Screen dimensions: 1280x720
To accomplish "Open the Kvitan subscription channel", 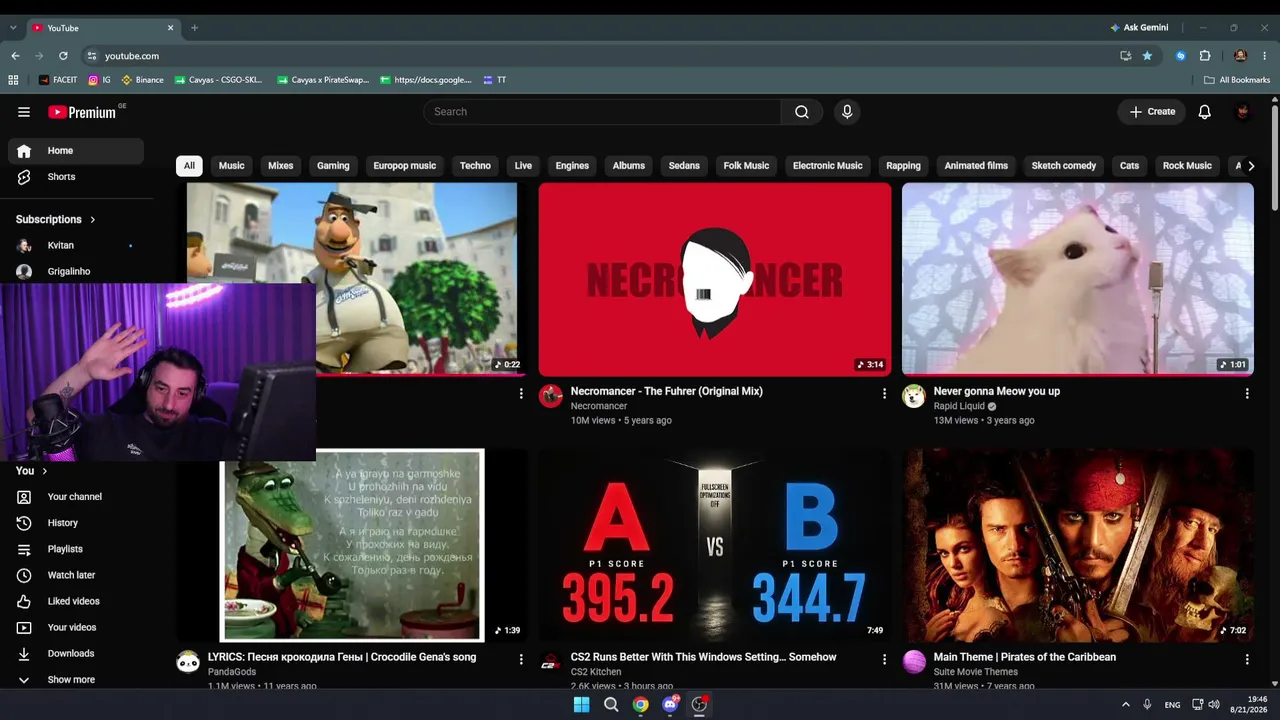I will 76,245.
